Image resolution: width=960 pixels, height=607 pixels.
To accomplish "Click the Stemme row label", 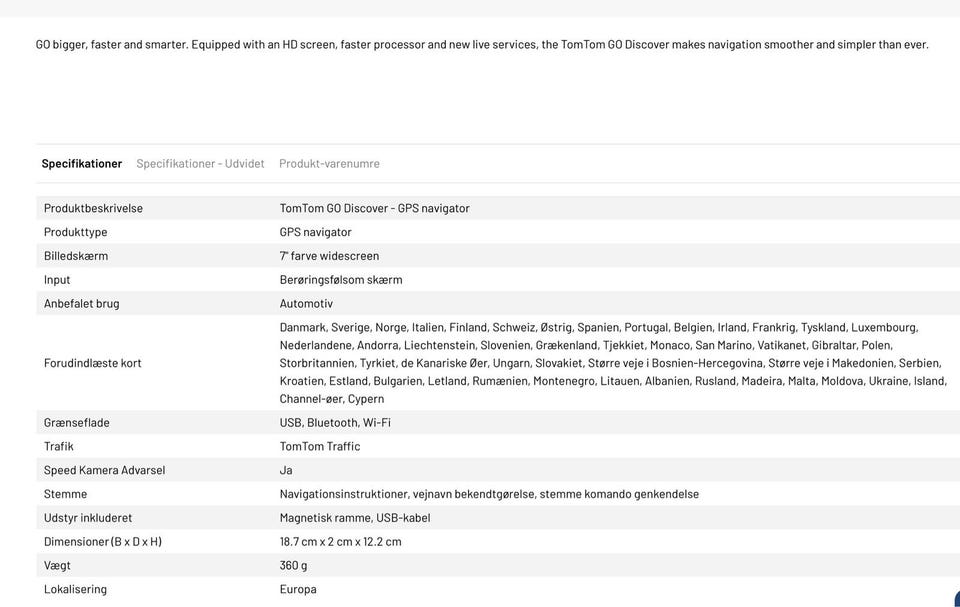I will 65,494.
